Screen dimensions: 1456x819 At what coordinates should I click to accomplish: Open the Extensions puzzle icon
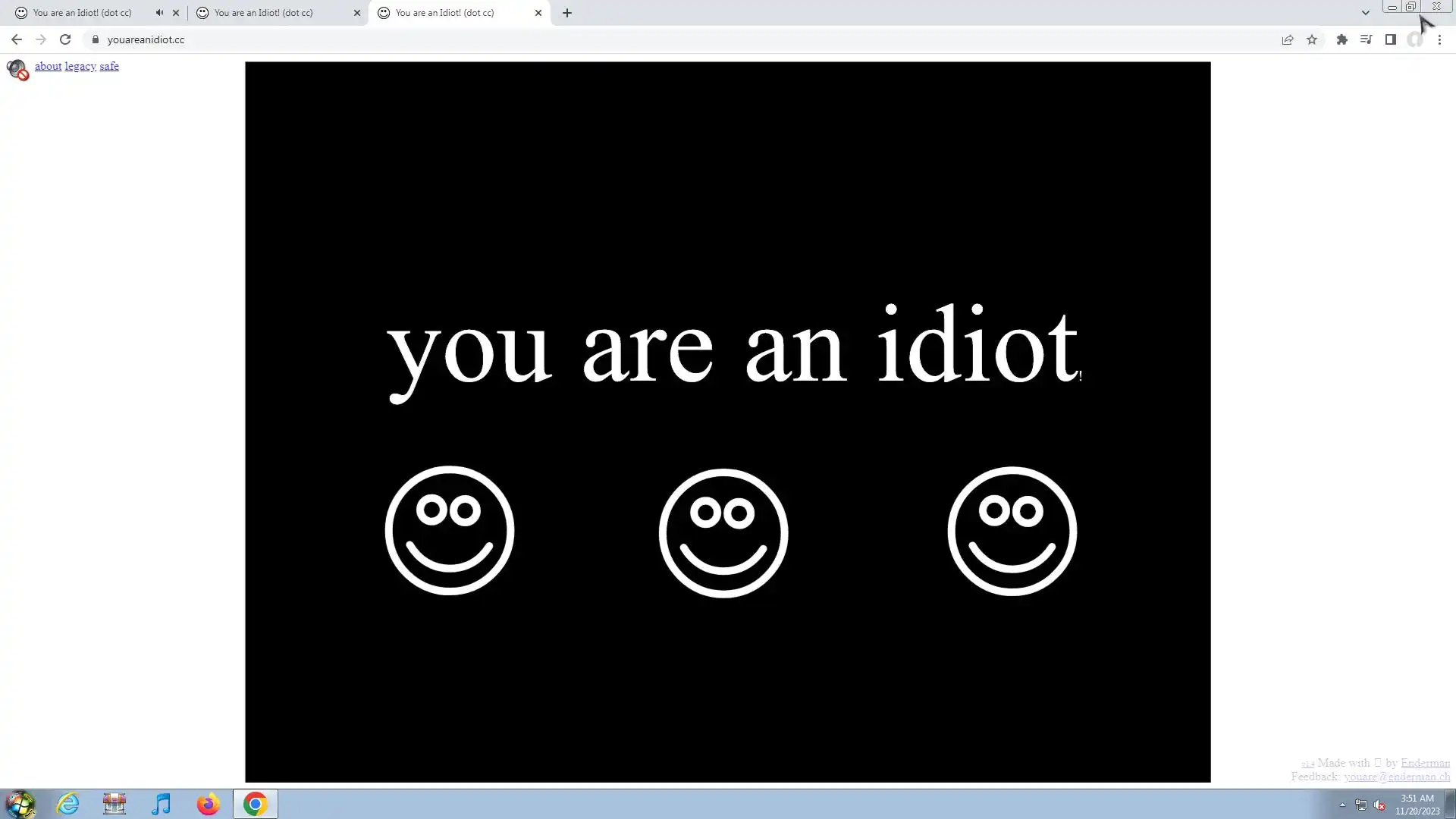pos(1341,39)
